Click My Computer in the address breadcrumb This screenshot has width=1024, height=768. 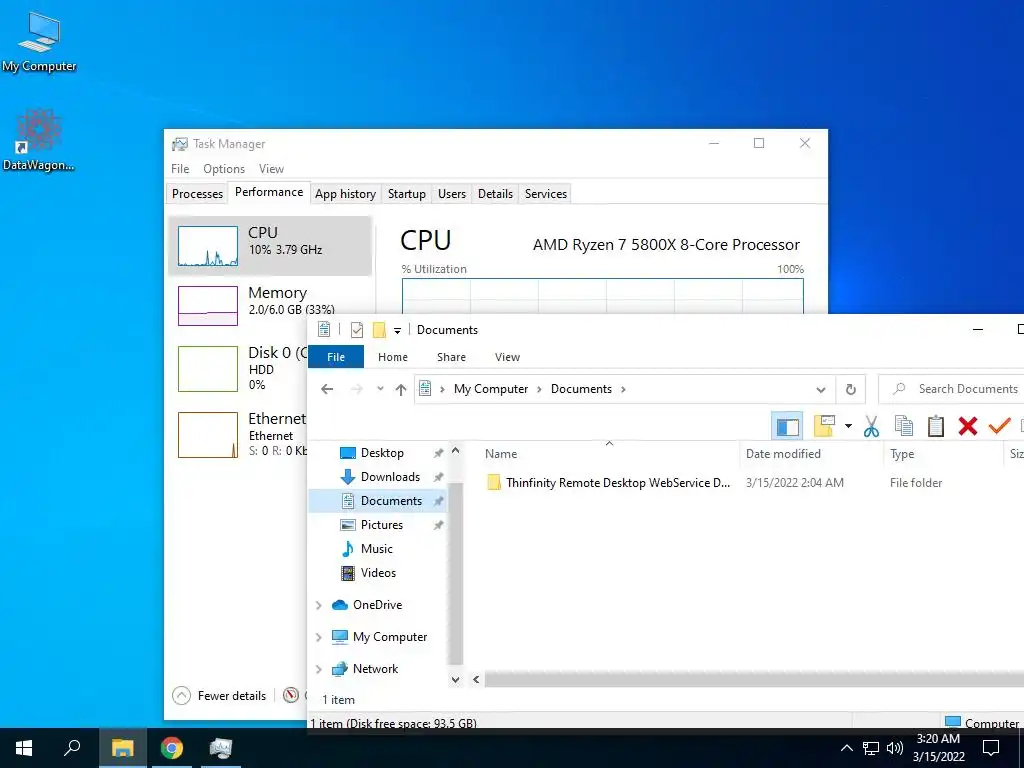(490, 389)
